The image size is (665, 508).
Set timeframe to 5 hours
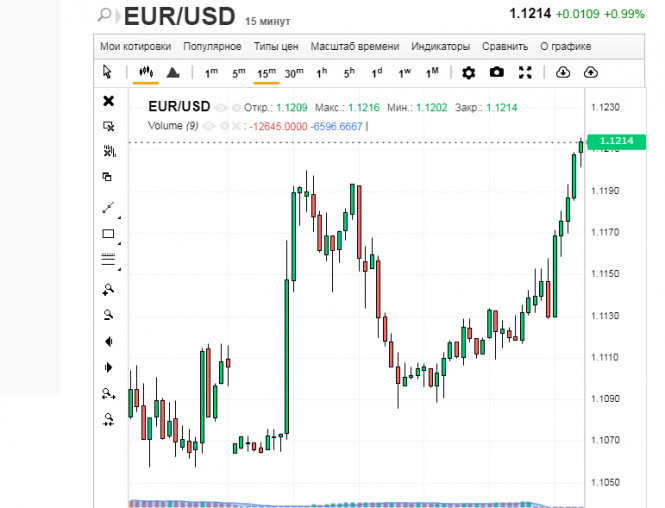click(349, 73)
